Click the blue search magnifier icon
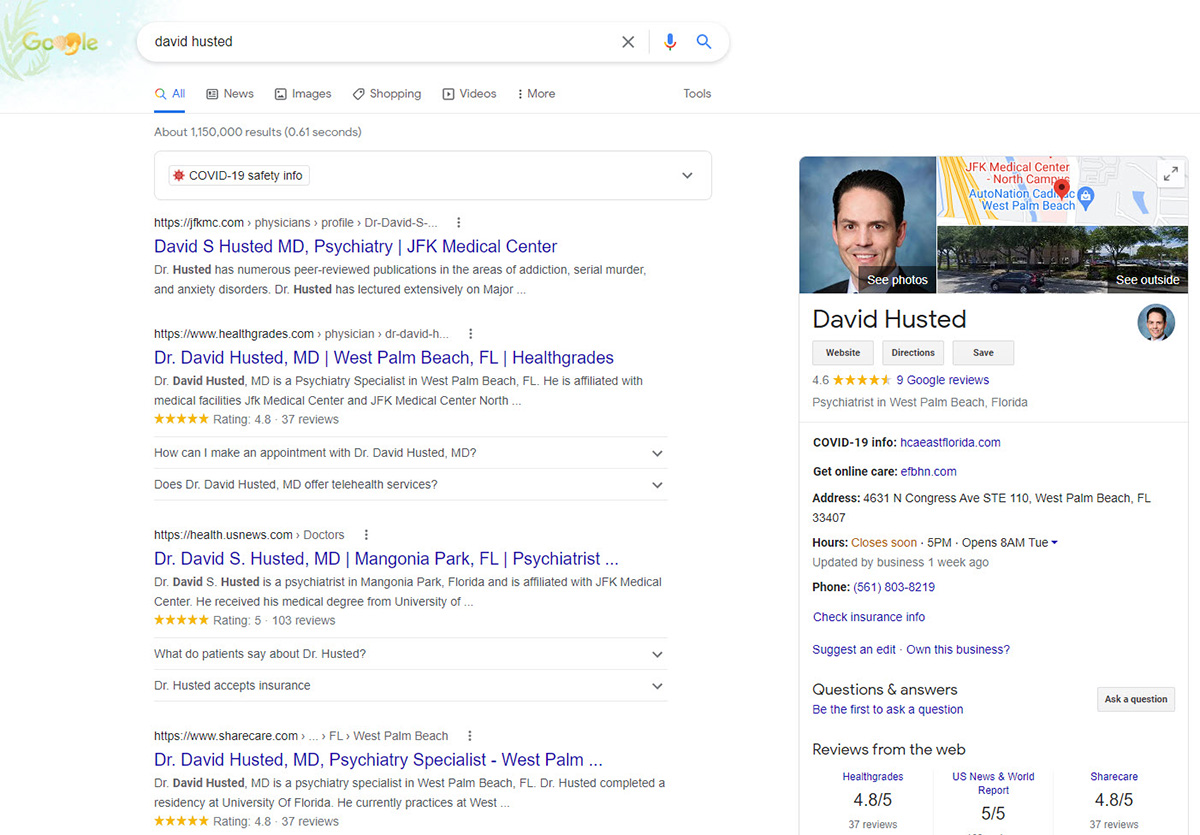The height and width of the screenshot is (835, 1200). (x=704, y=42)
